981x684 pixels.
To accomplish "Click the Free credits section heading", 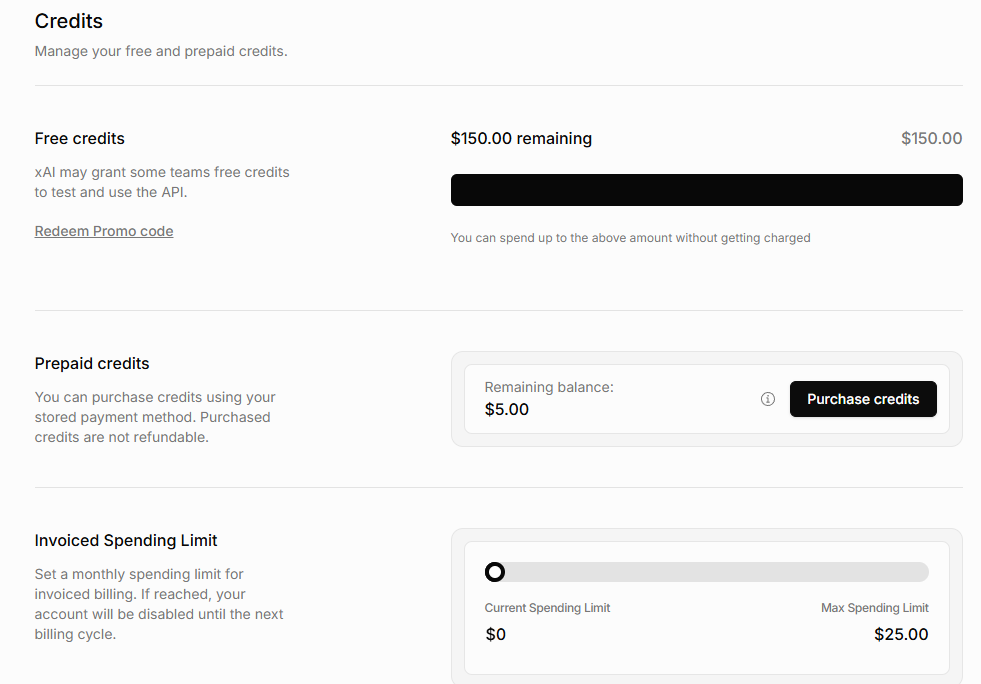I will (x=79, y=138).
